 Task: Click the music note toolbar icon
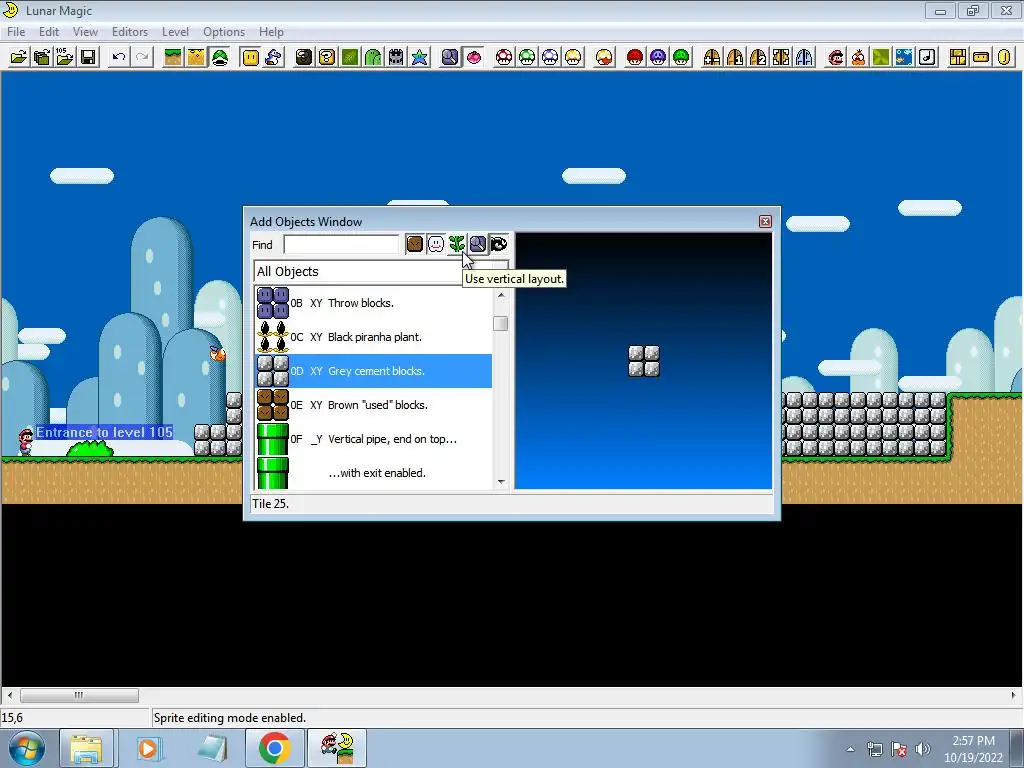[x=927, y=57]
